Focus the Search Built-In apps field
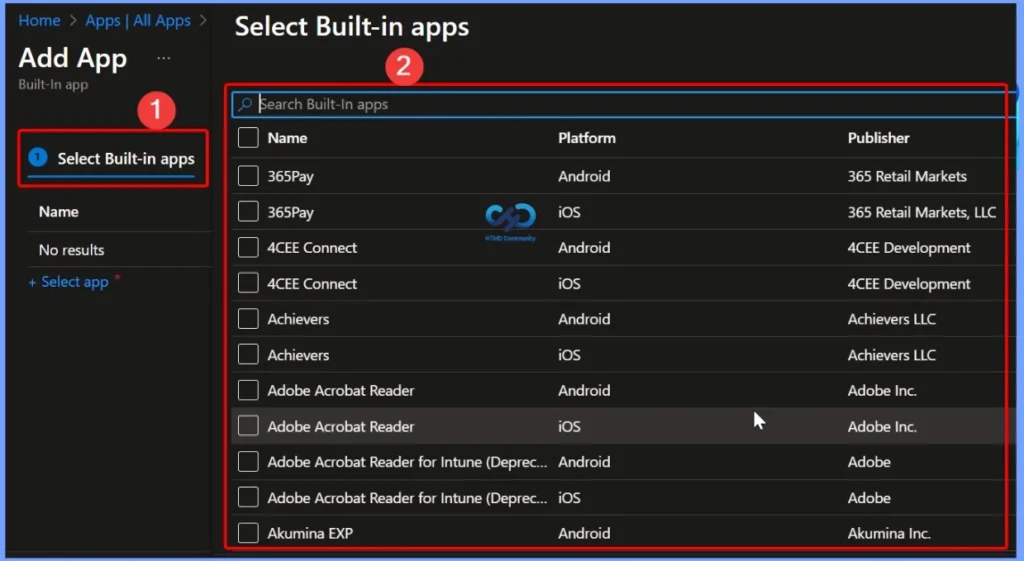This screenshot has height=561, width=1024. [624, 104]
